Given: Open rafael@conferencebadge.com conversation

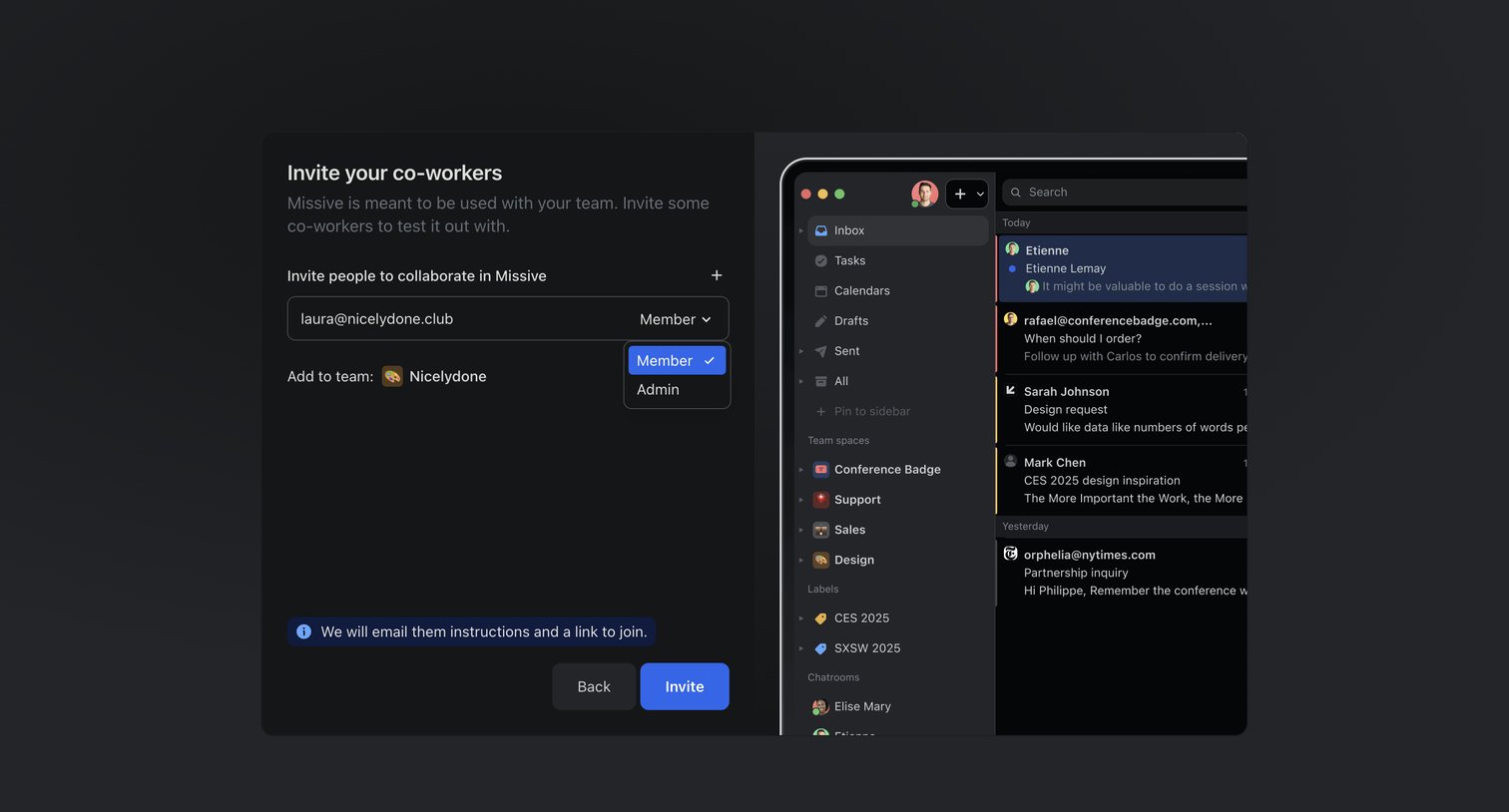Looking at the screenshot, I should [1123, 338].
